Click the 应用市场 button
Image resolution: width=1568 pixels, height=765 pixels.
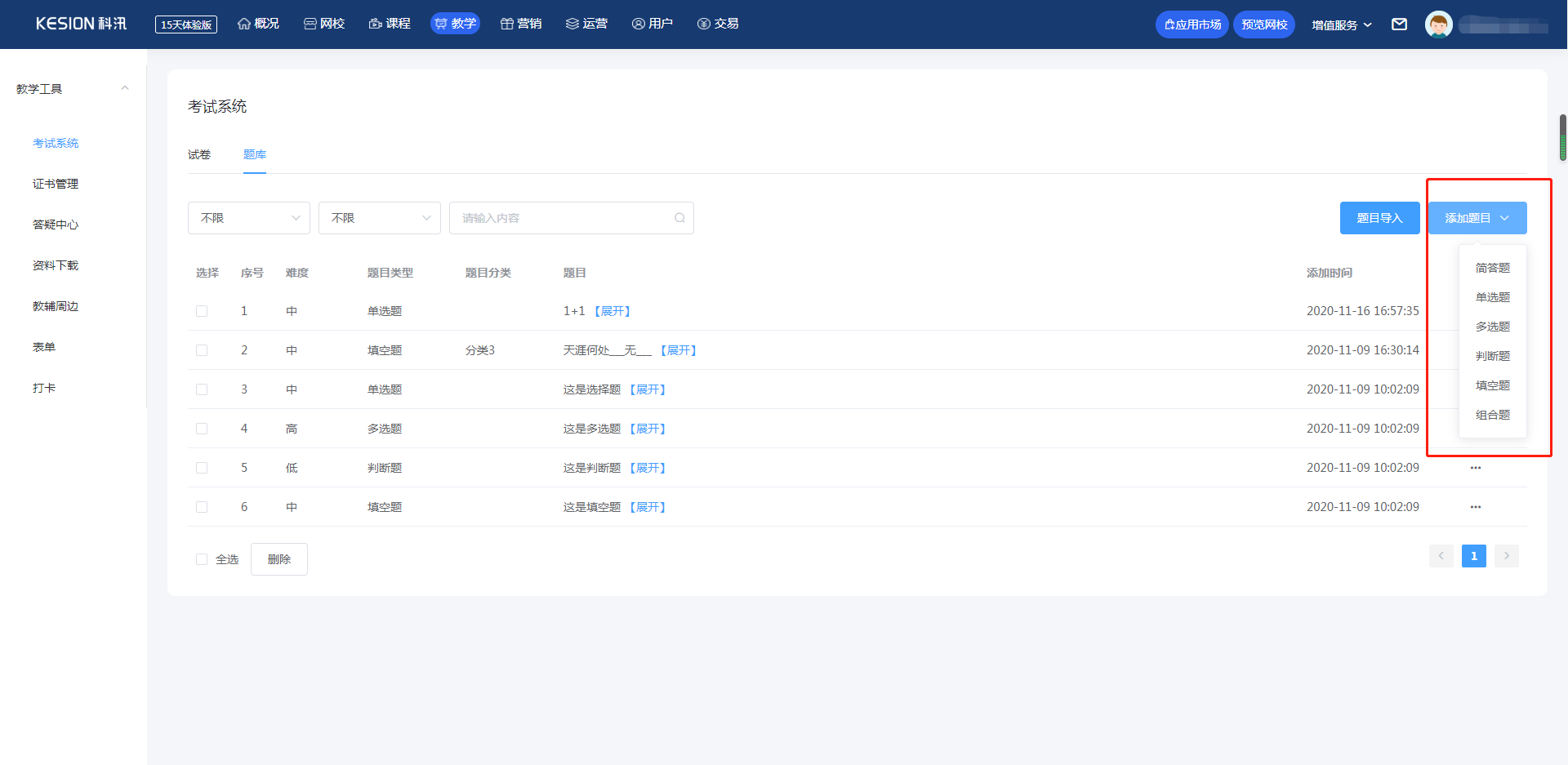[1192, 24]
